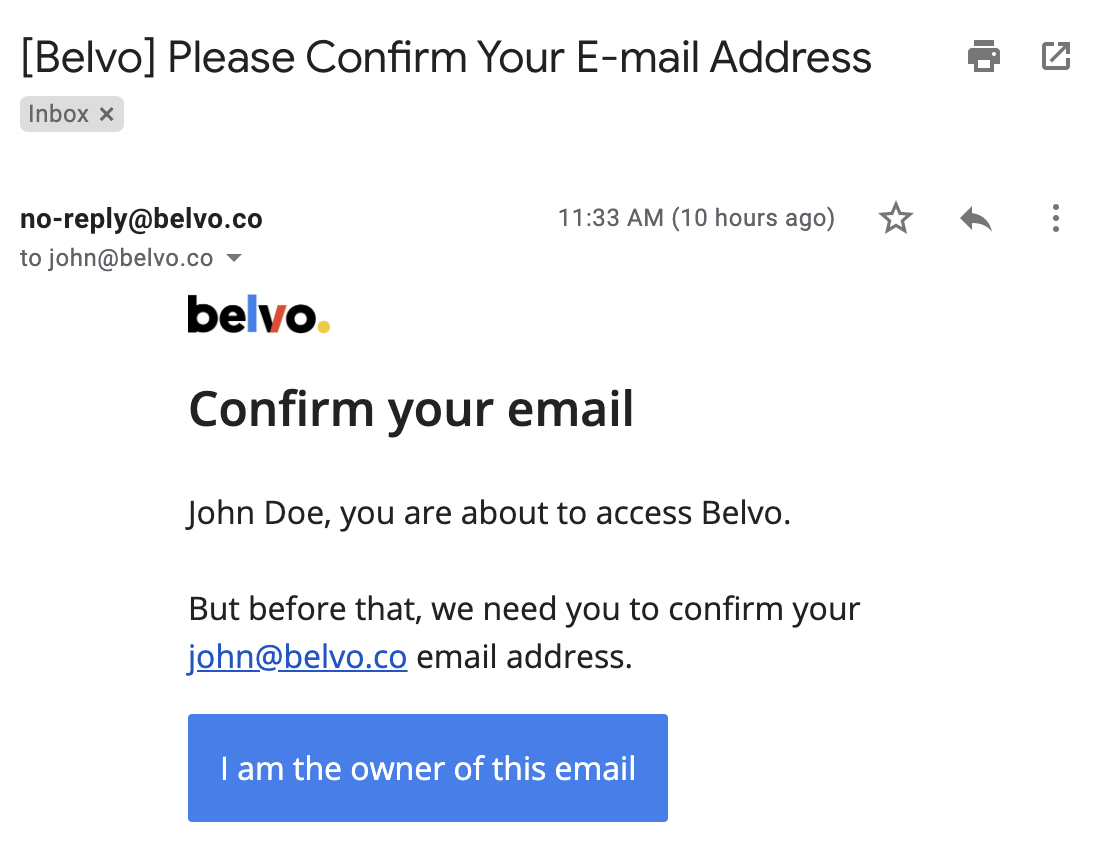The width and height of the screenshot is (1110, 866).
Task: Click the 'email address.' text after link
Action: (524, 657)
